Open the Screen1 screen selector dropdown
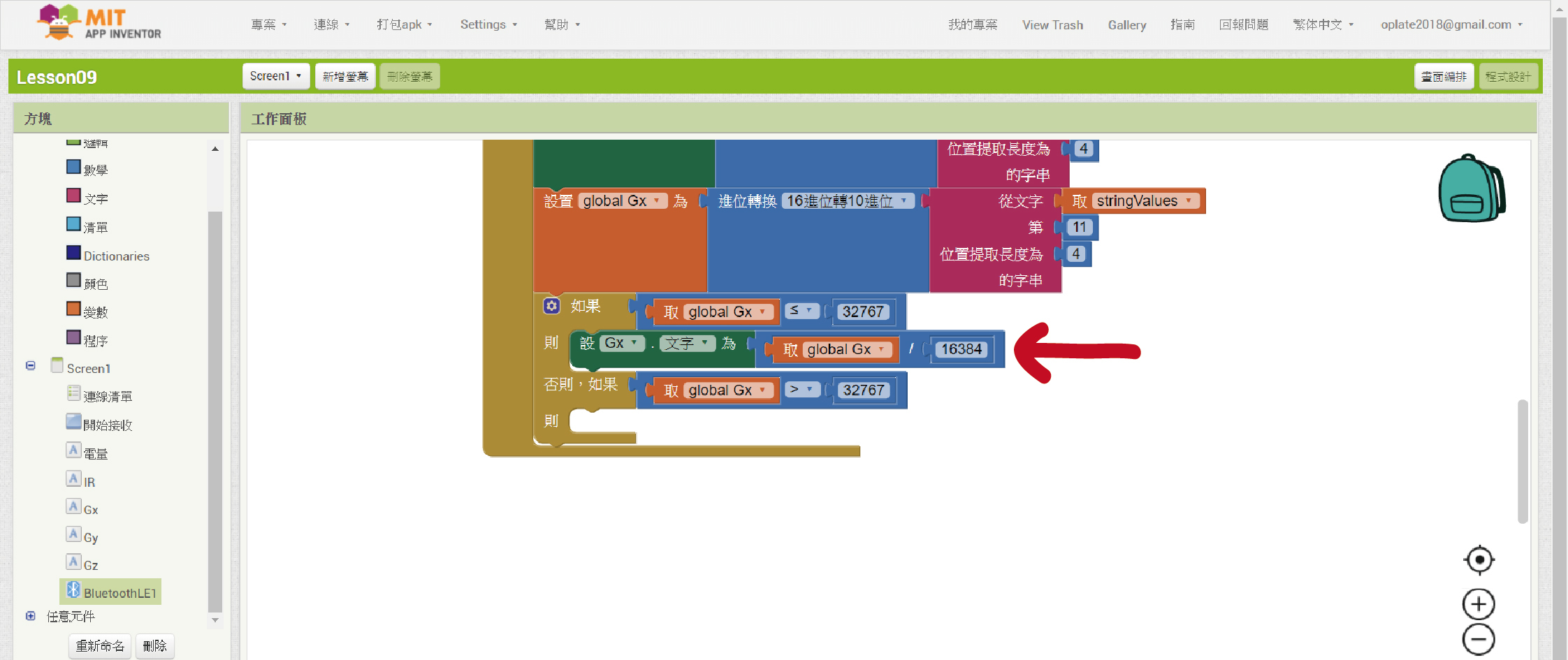The width and height of the screenshot is (1568, 660). (275, 76)
